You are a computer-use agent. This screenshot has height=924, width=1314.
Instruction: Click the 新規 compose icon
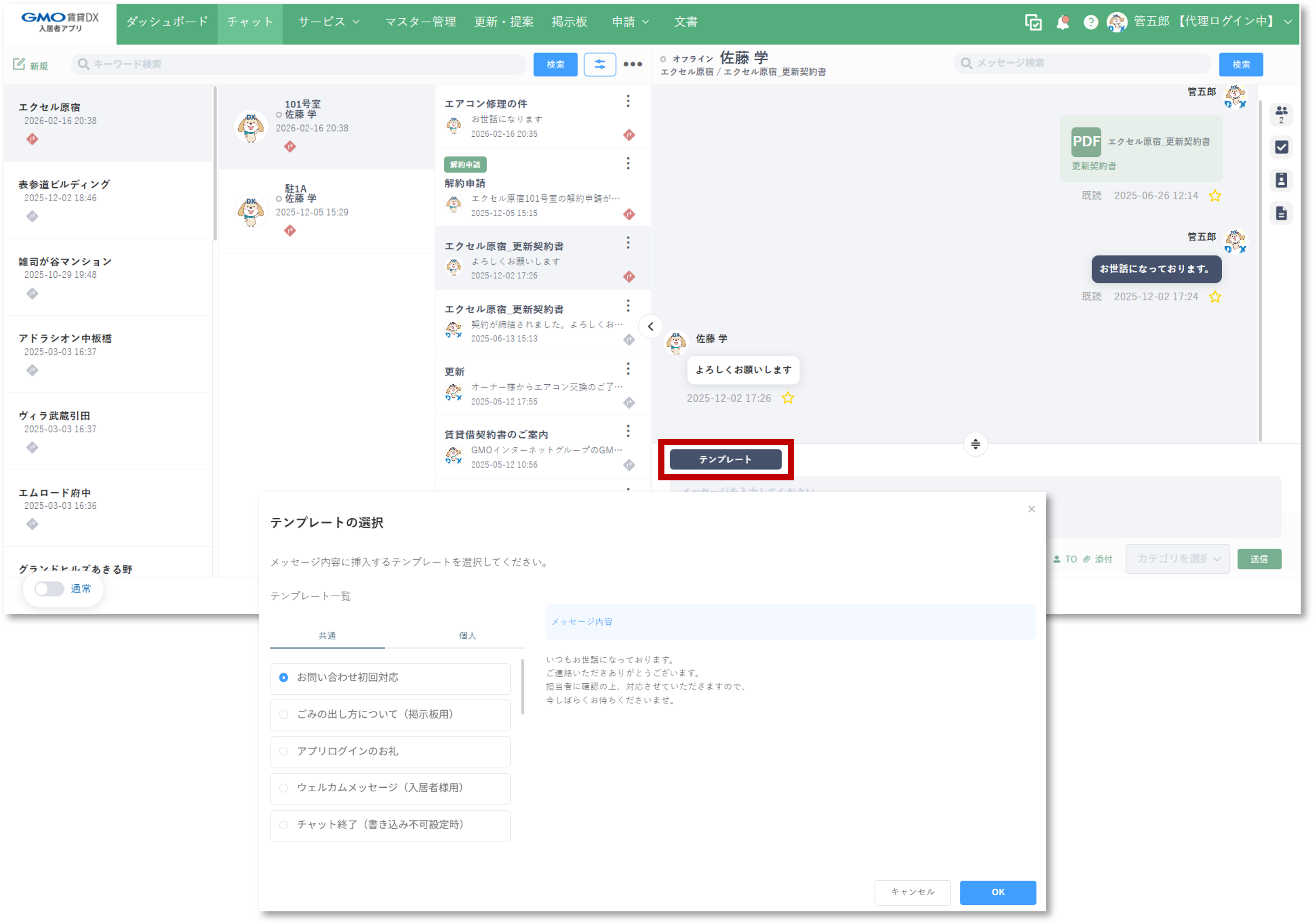(x=19, y=64)
